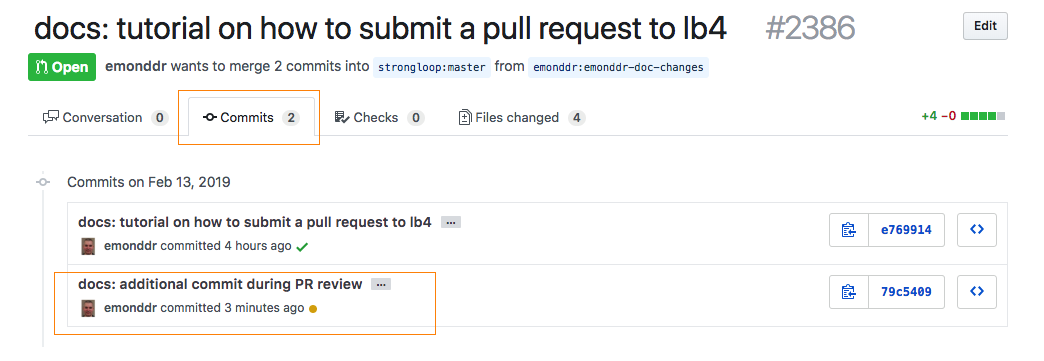Select the Commits tab

click(x=251, y=118)
